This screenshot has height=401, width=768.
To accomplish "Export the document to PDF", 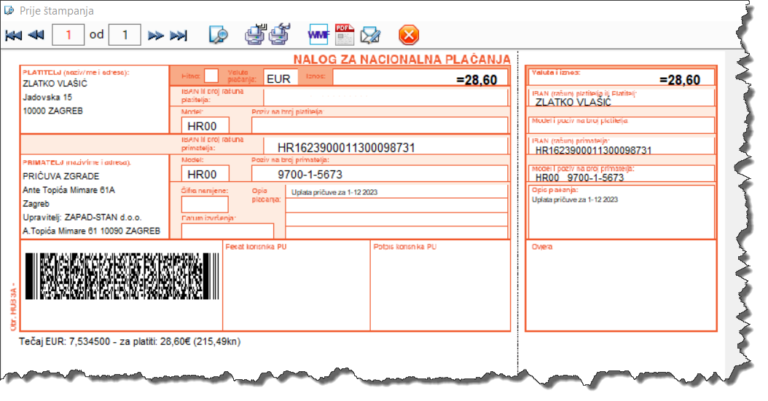I will coord(345,35).
